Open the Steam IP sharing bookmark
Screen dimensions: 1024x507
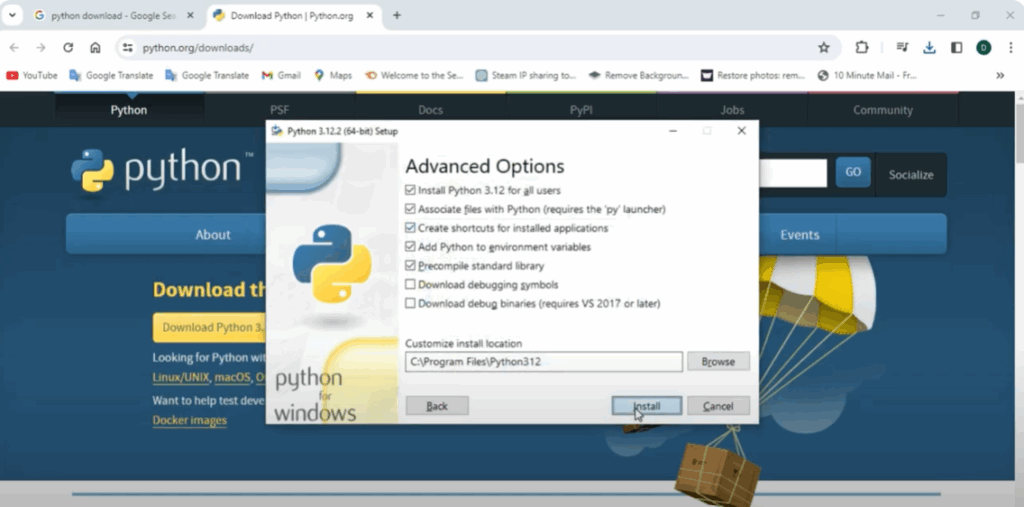pos(526,76)
